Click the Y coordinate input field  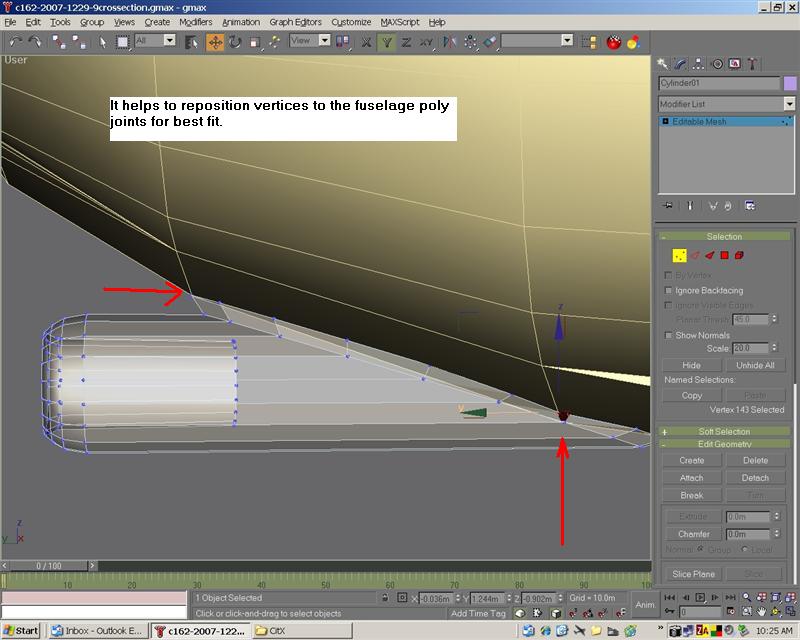pyautogui.click(x=487, y=599)
